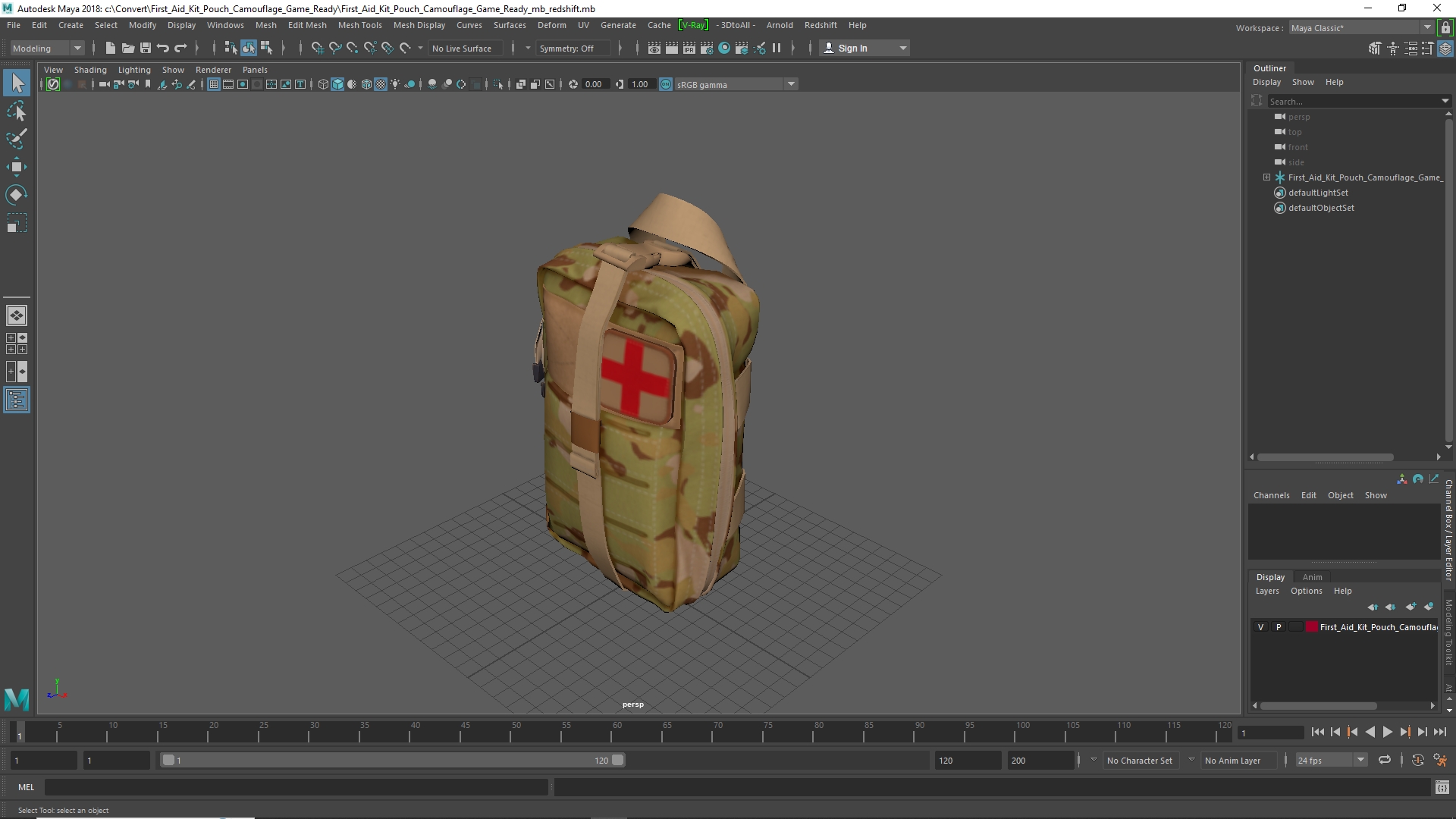
Task: Activate the Lasso select tool
Action: (17, 111)
